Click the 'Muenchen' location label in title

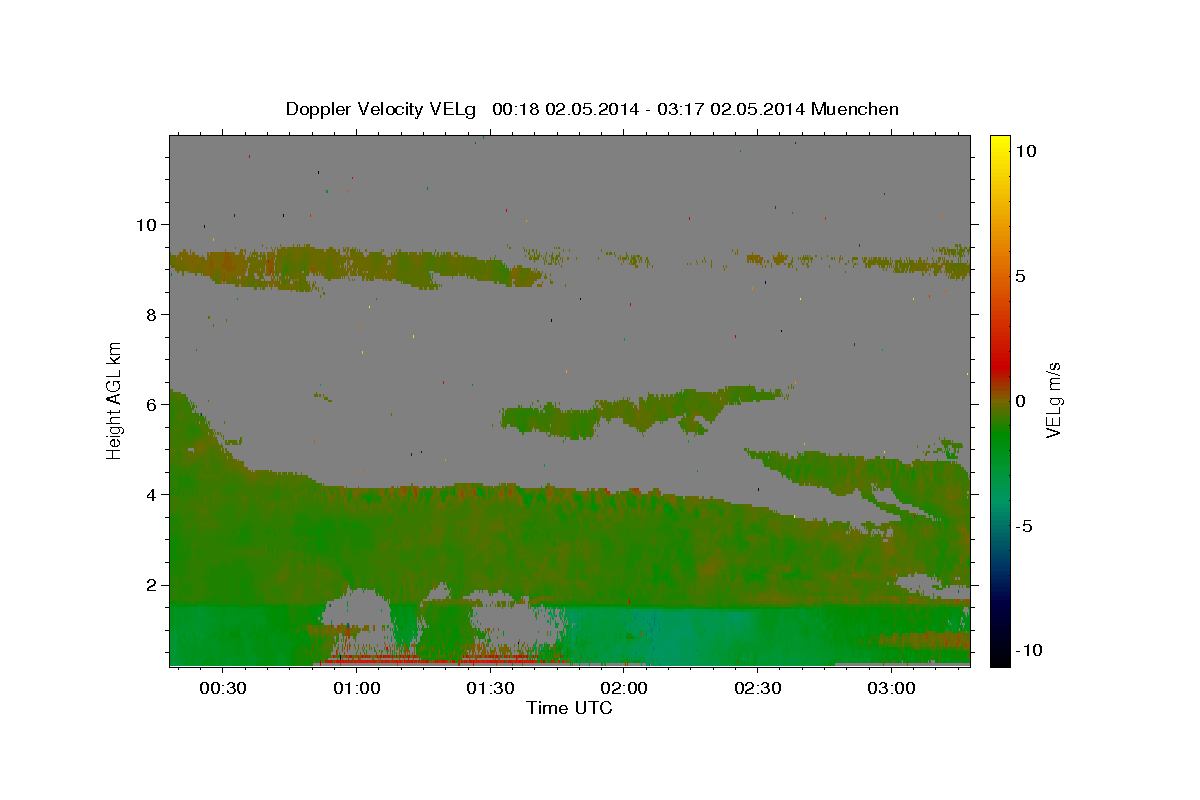pos(855,109)
